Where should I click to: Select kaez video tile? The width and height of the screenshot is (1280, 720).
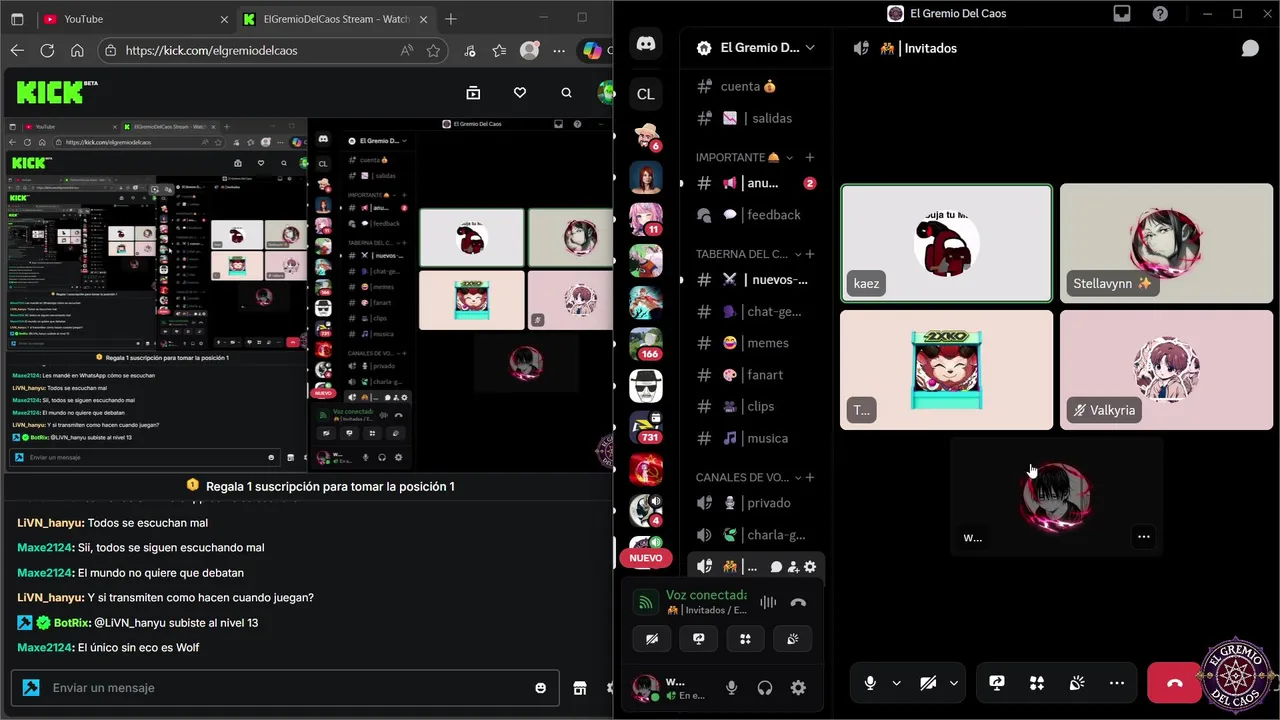coord(946,243)
